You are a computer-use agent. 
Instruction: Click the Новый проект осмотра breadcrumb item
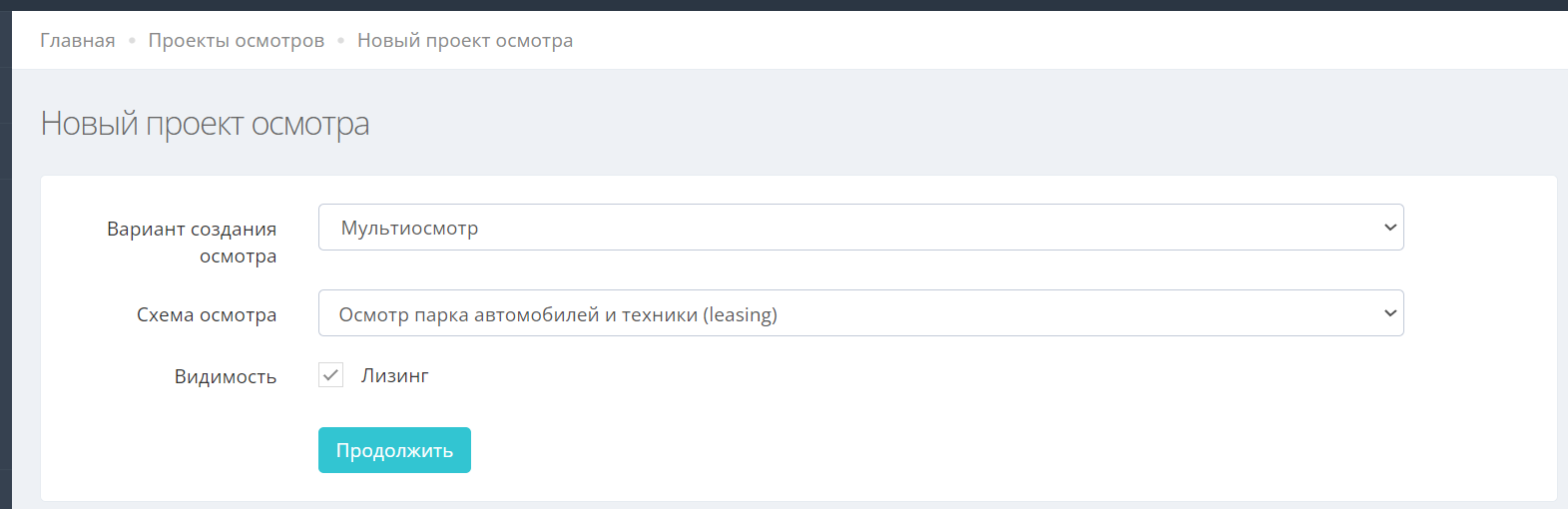pos(465,41)
